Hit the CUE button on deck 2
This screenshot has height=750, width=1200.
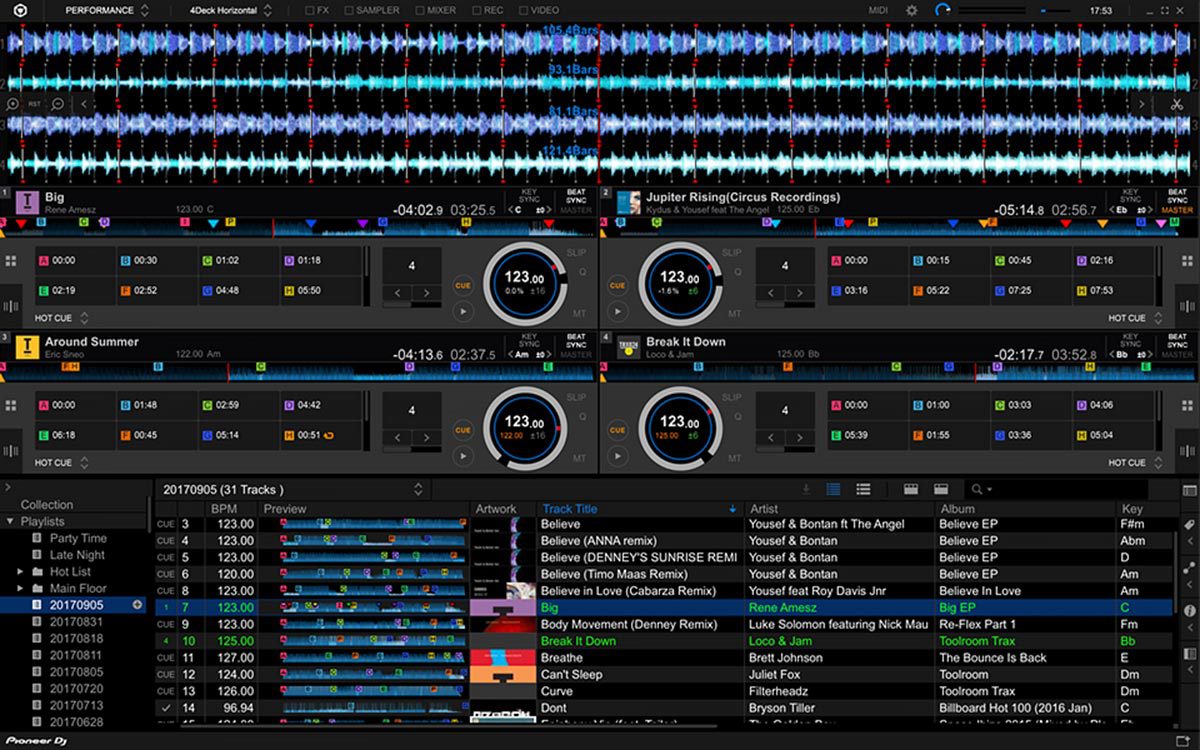pyautogui.click(x=617, y=285)
